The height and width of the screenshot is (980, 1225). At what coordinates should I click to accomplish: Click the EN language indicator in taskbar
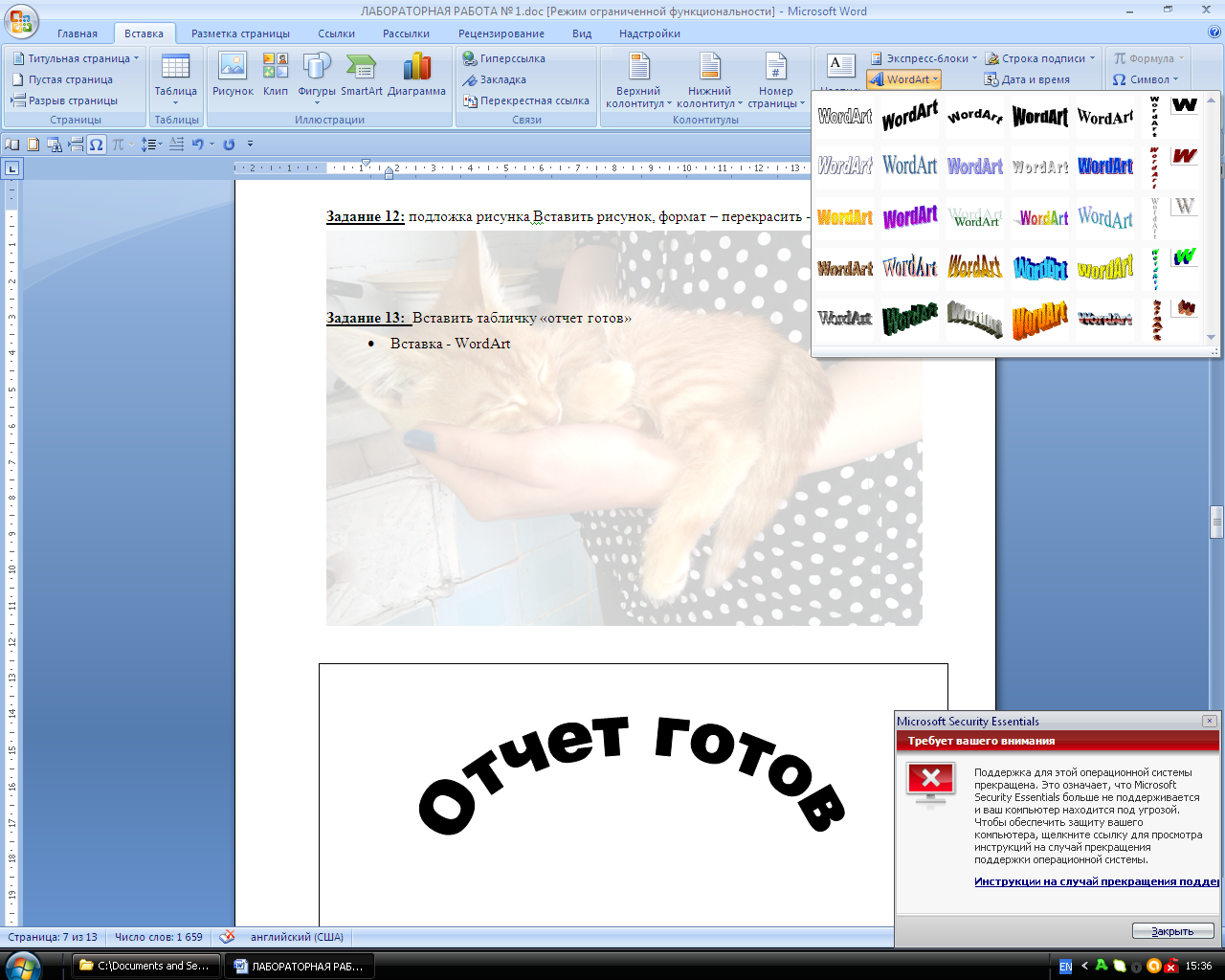[1065, 966]
